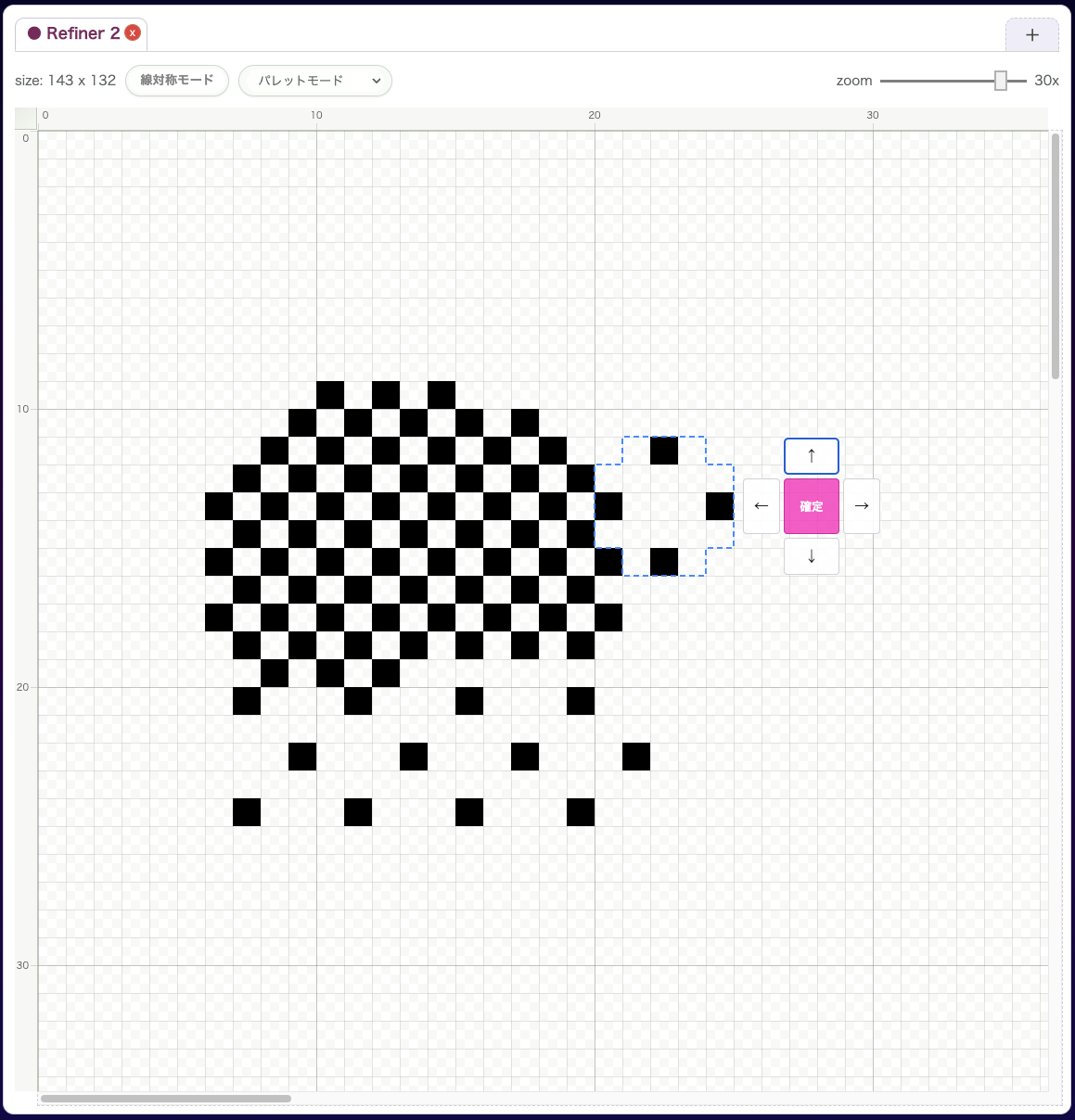Click the size 143 x 132 label
Viewport: 1075px width, 1120px height.
tap(65, 81)
